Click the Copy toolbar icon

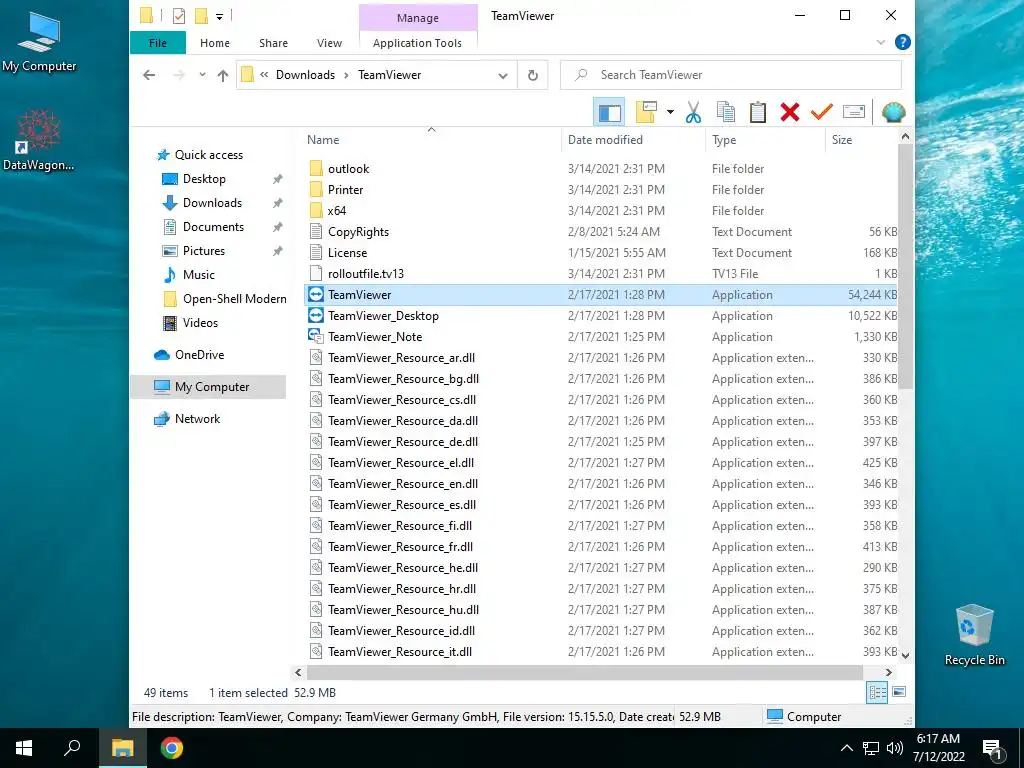click(x=726, y=112)
